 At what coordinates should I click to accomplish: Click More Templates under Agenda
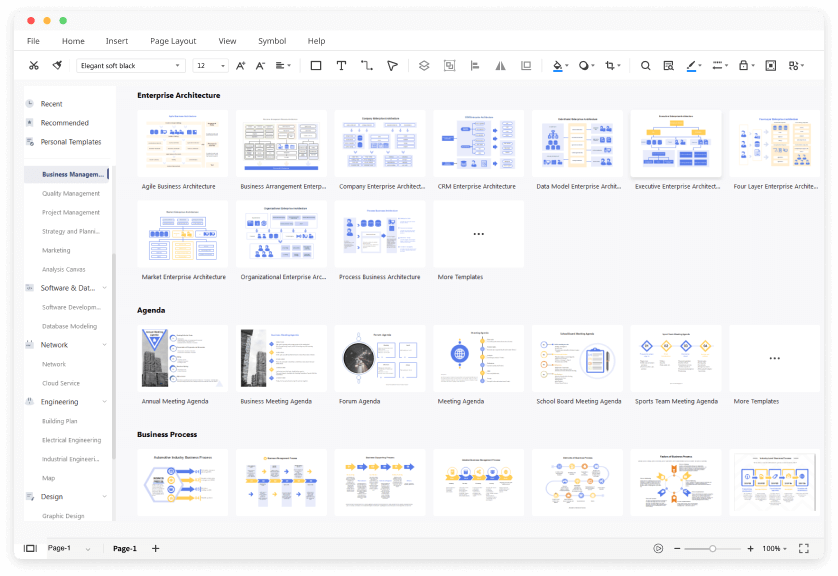(773, 358)
